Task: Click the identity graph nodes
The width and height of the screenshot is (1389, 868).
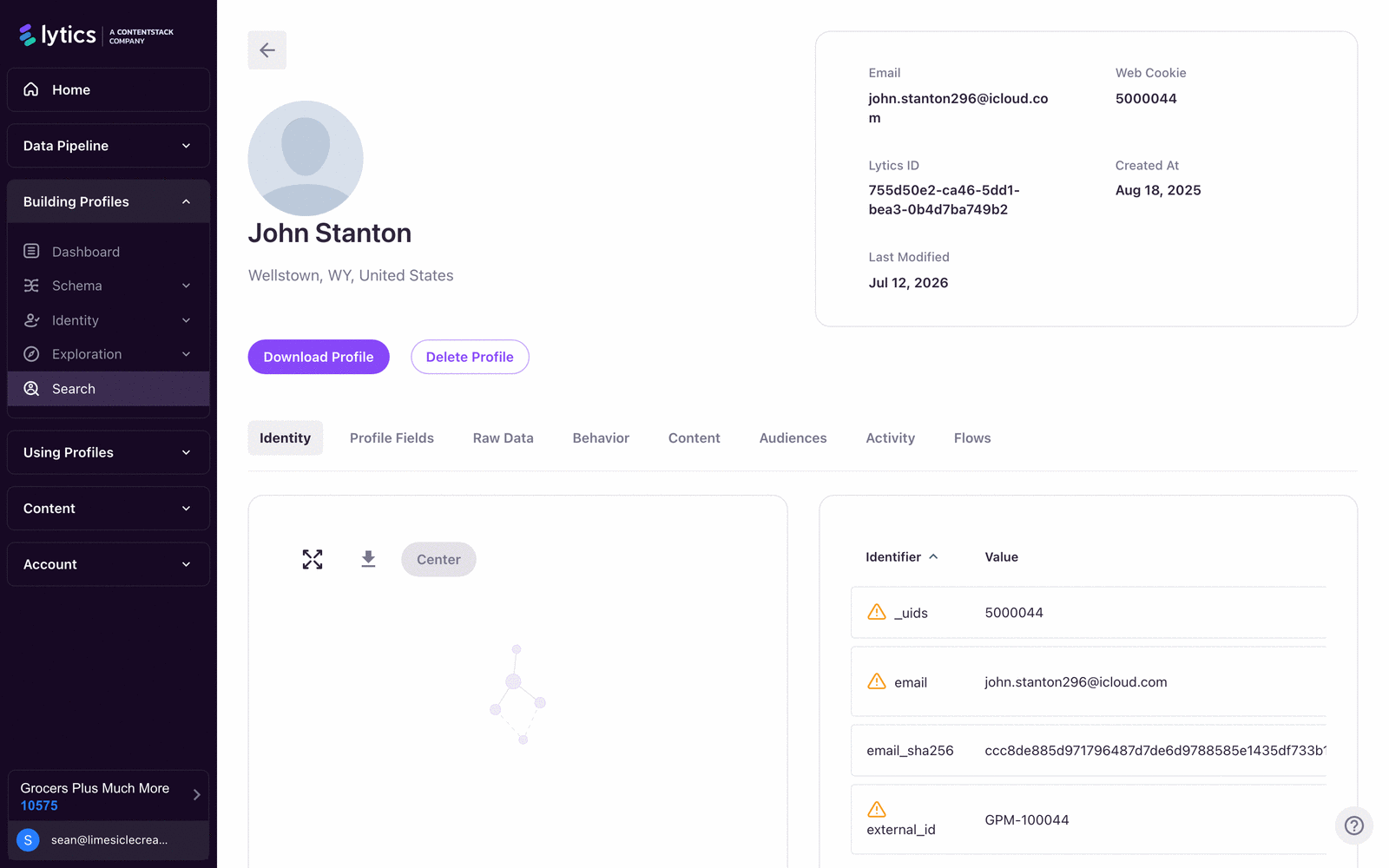Action: (518, 694)
